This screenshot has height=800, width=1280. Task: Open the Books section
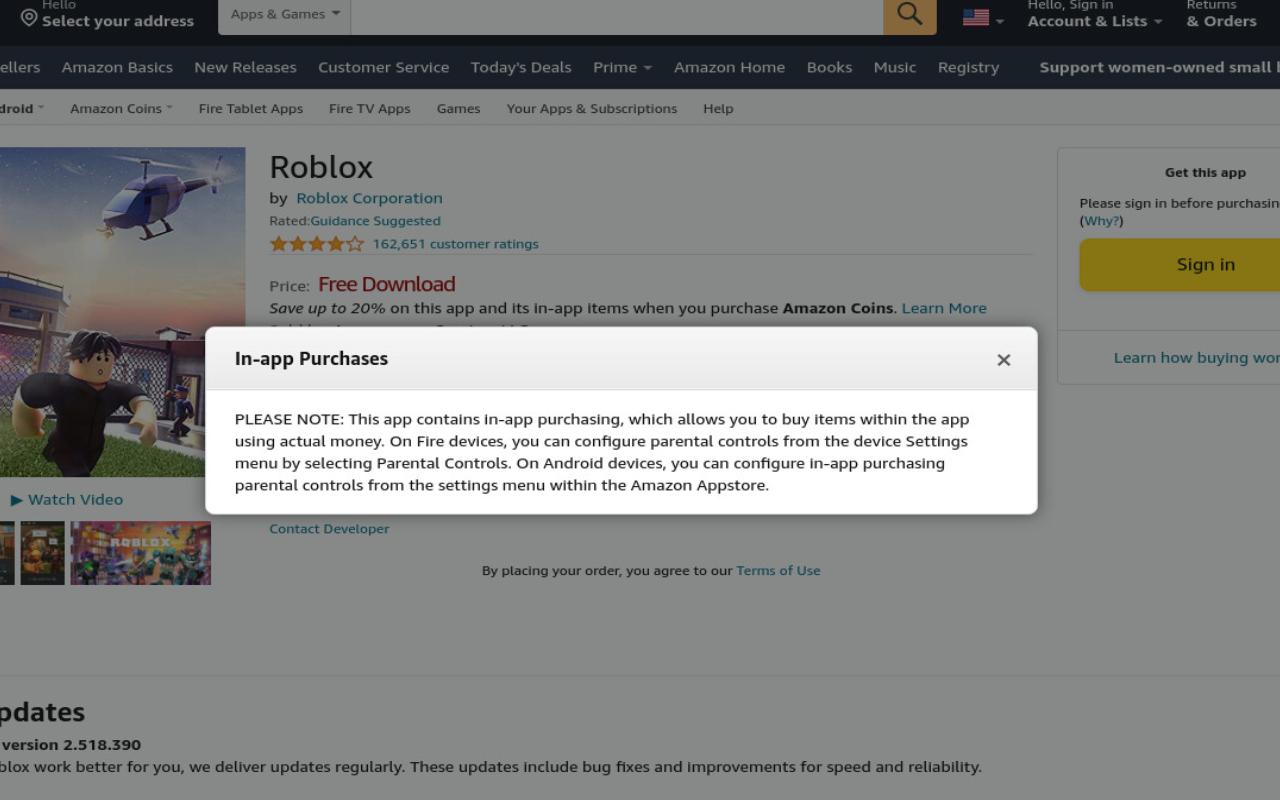(x=829, y=67)
